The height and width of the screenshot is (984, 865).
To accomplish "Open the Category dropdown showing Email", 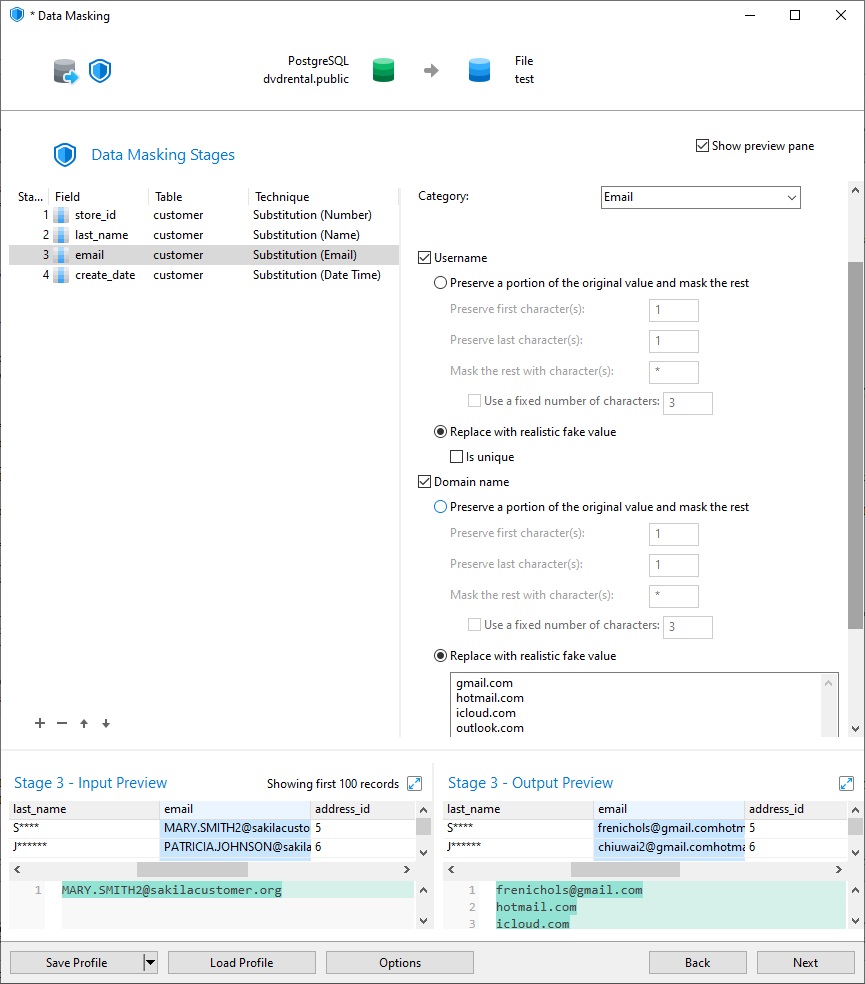I will pos(701,197).
